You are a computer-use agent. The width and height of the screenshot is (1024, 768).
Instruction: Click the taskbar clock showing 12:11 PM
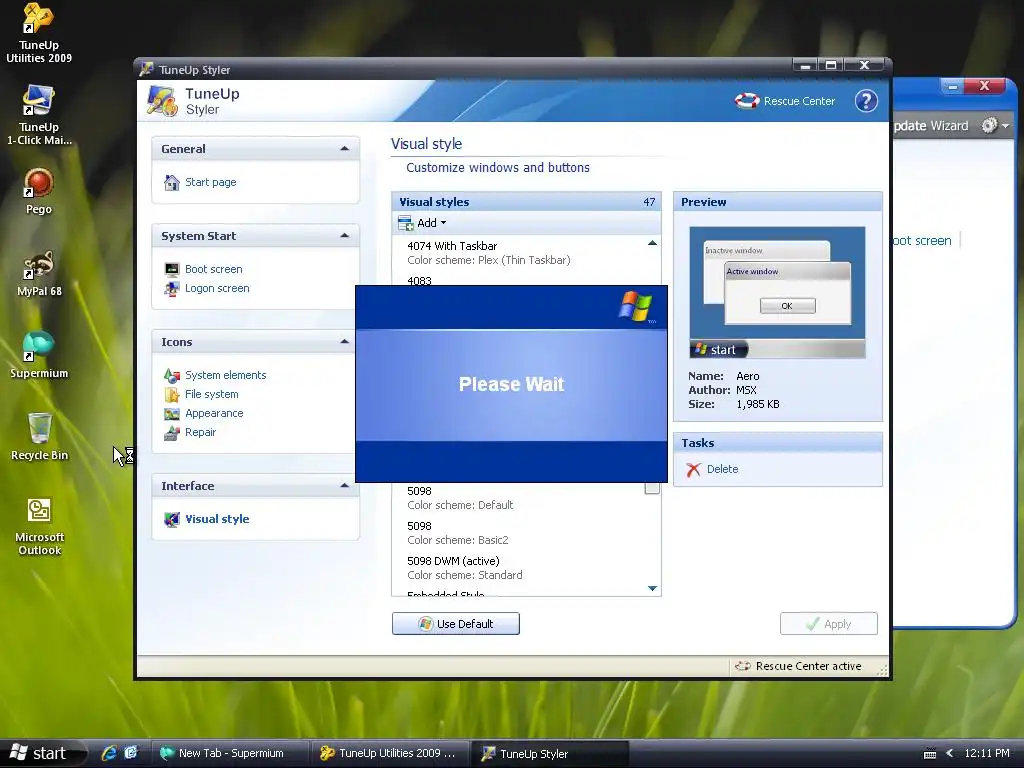tap(987, 753)
